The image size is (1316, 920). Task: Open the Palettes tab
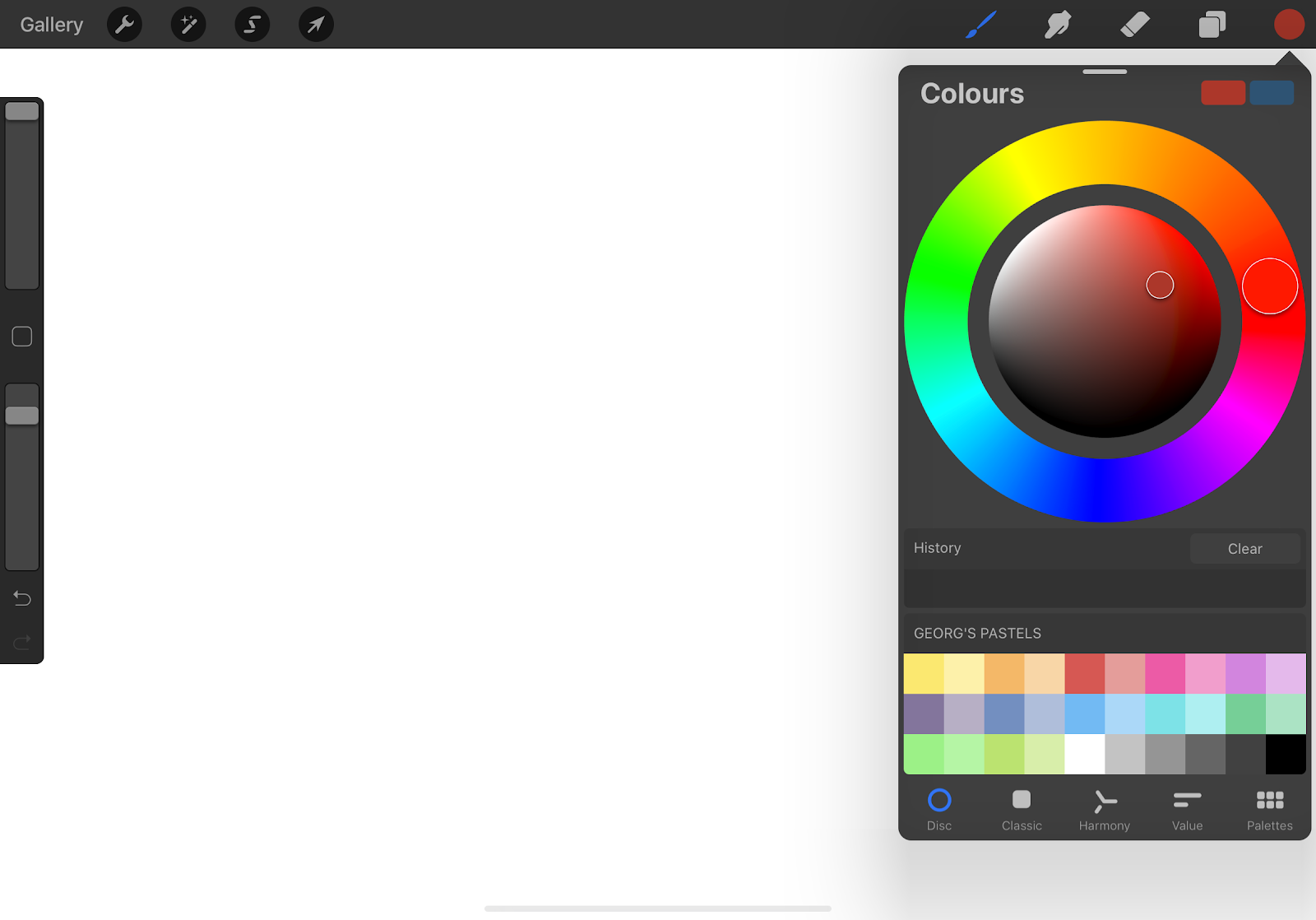tap(1270, 810)
